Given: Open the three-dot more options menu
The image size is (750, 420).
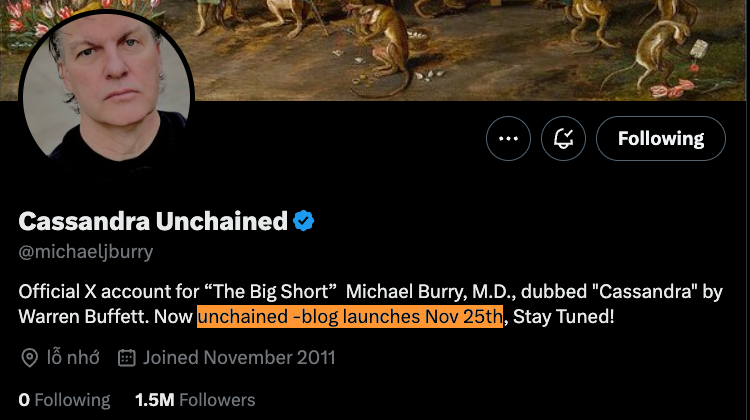Looking at the screenshot, I should tap(508, 139).
